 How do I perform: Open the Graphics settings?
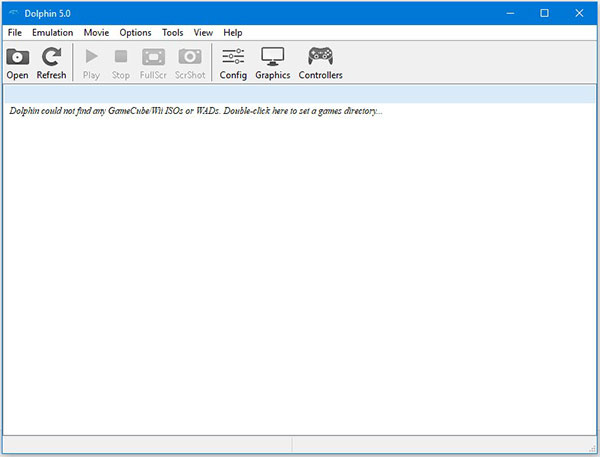click(272, 63)
